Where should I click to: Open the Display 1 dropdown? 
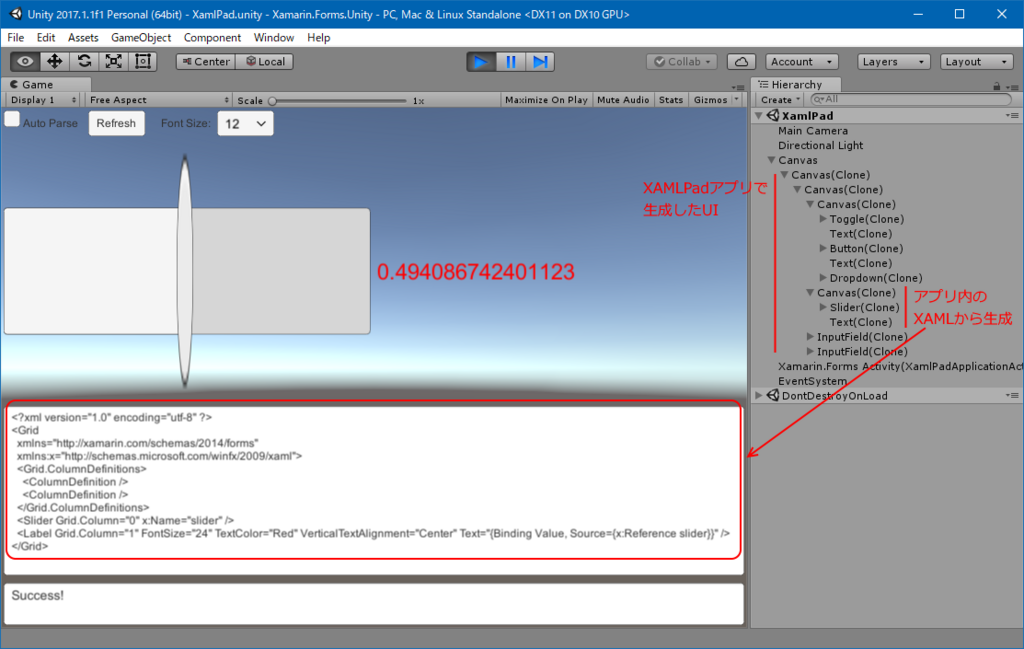pyautogui.click(x=42, y=100)
